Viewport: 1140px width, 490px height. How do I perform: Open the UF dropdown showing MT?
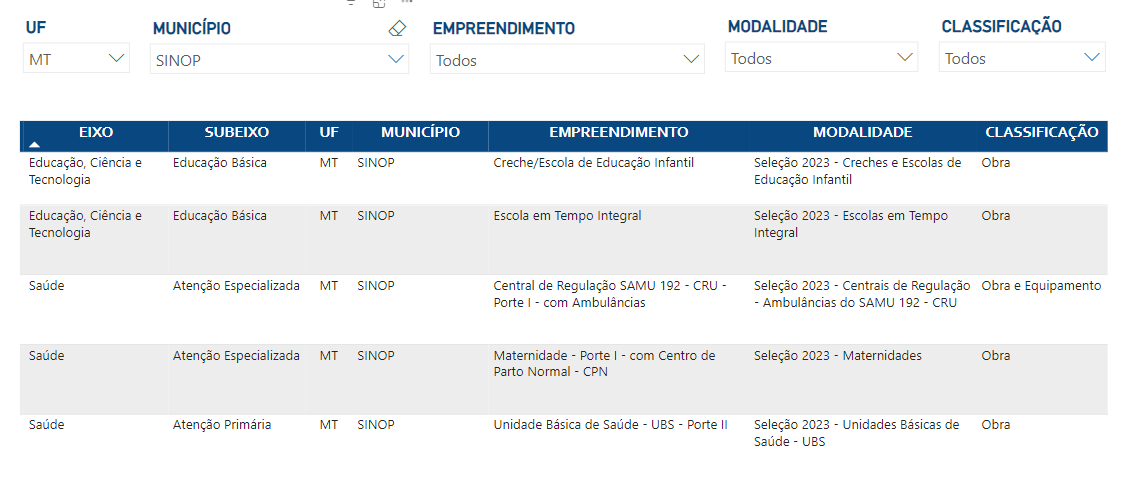(76, 59)
